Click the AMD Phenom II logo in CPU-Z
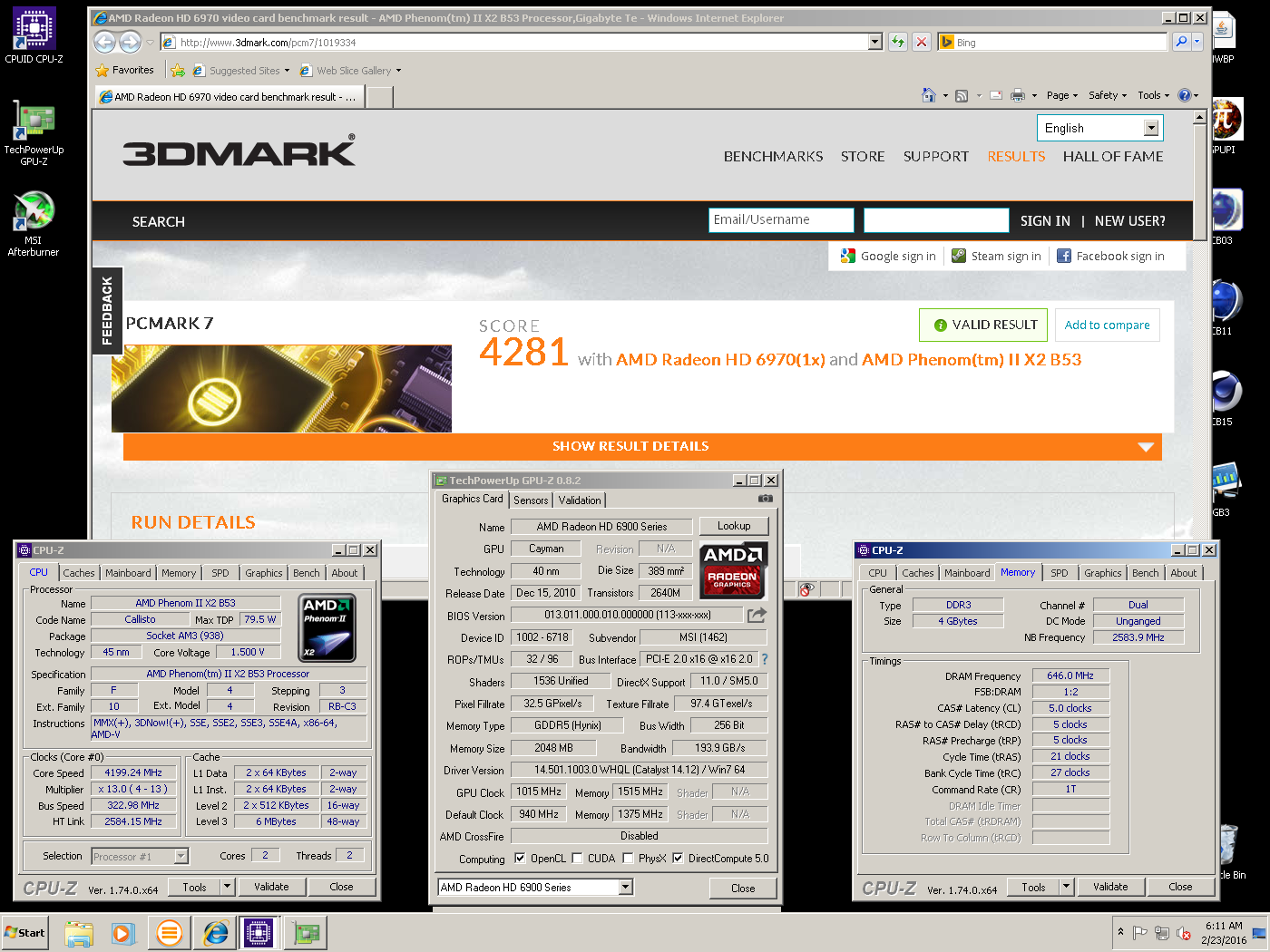The height and width of the screenshot is (952, 1270). pos(327,627)
